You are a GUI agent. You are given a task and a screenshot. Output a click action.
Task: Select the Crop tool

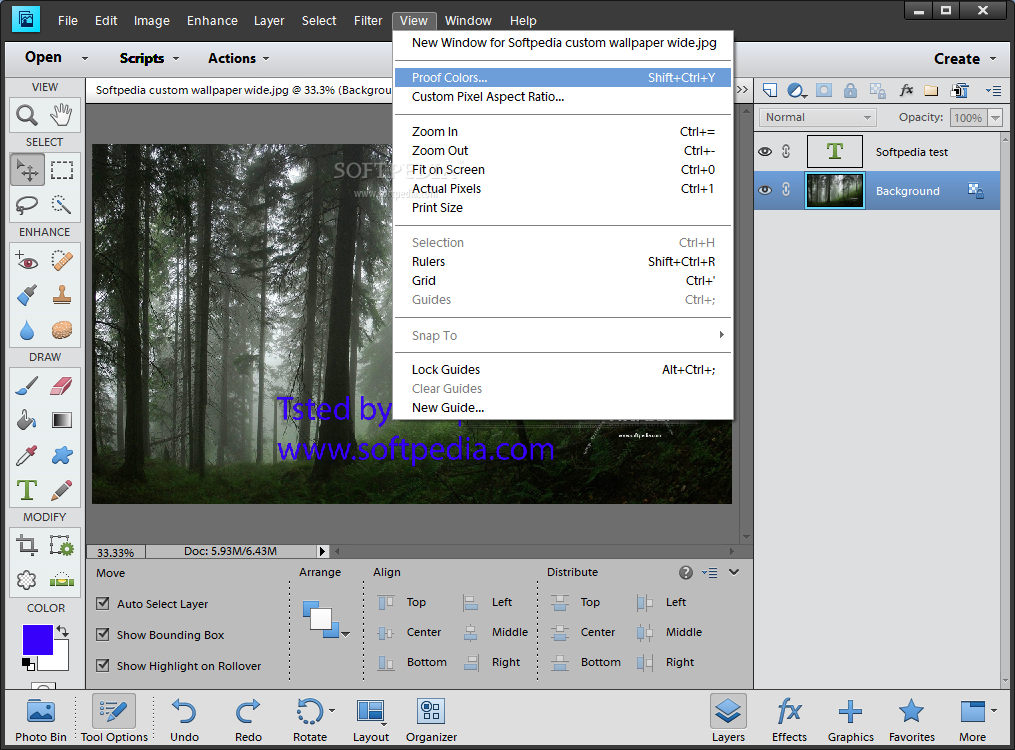coord(27,546)
